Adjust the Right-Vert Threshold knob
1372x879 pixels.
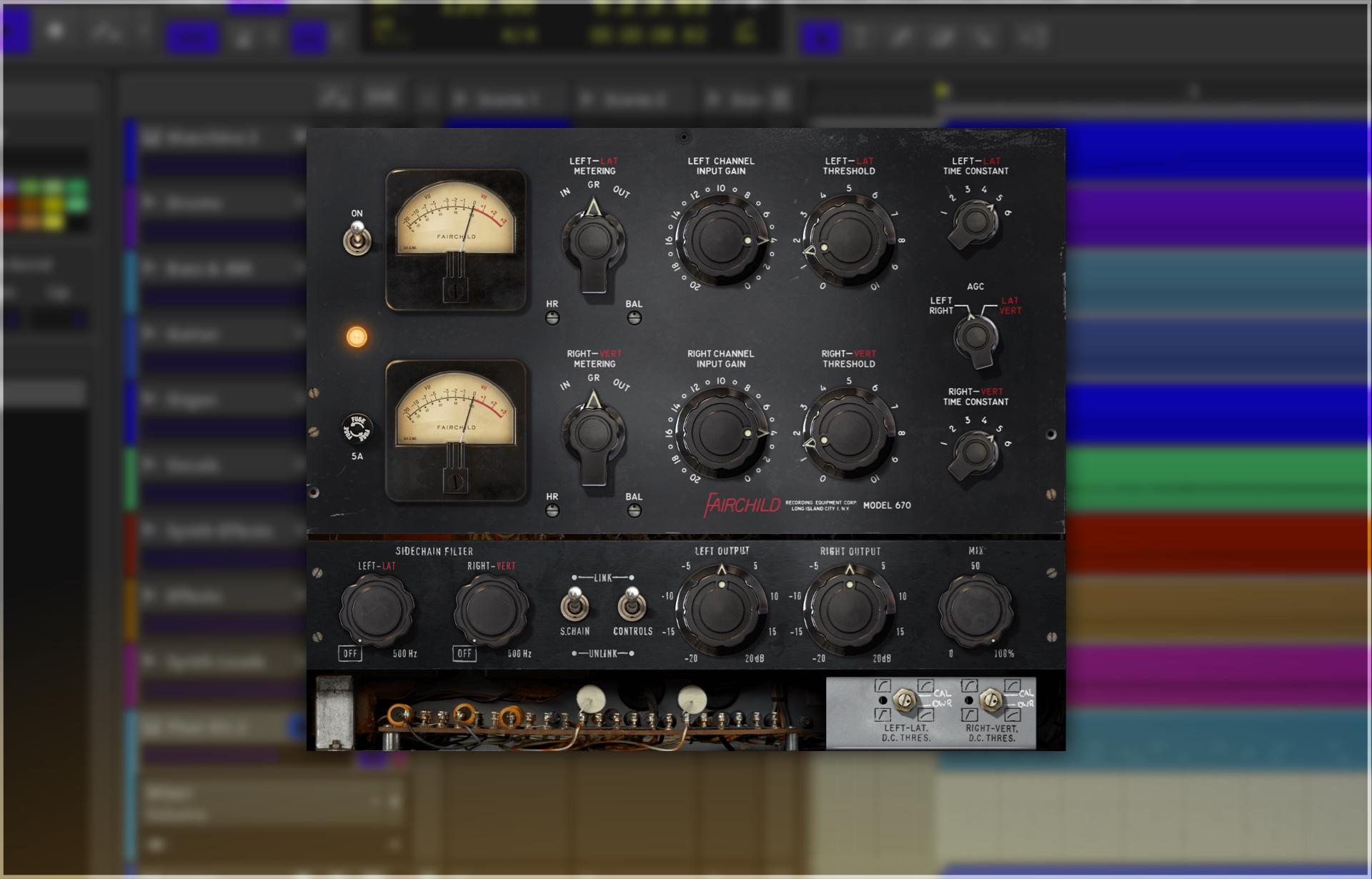pyautogui.click(x=848, y=434)
